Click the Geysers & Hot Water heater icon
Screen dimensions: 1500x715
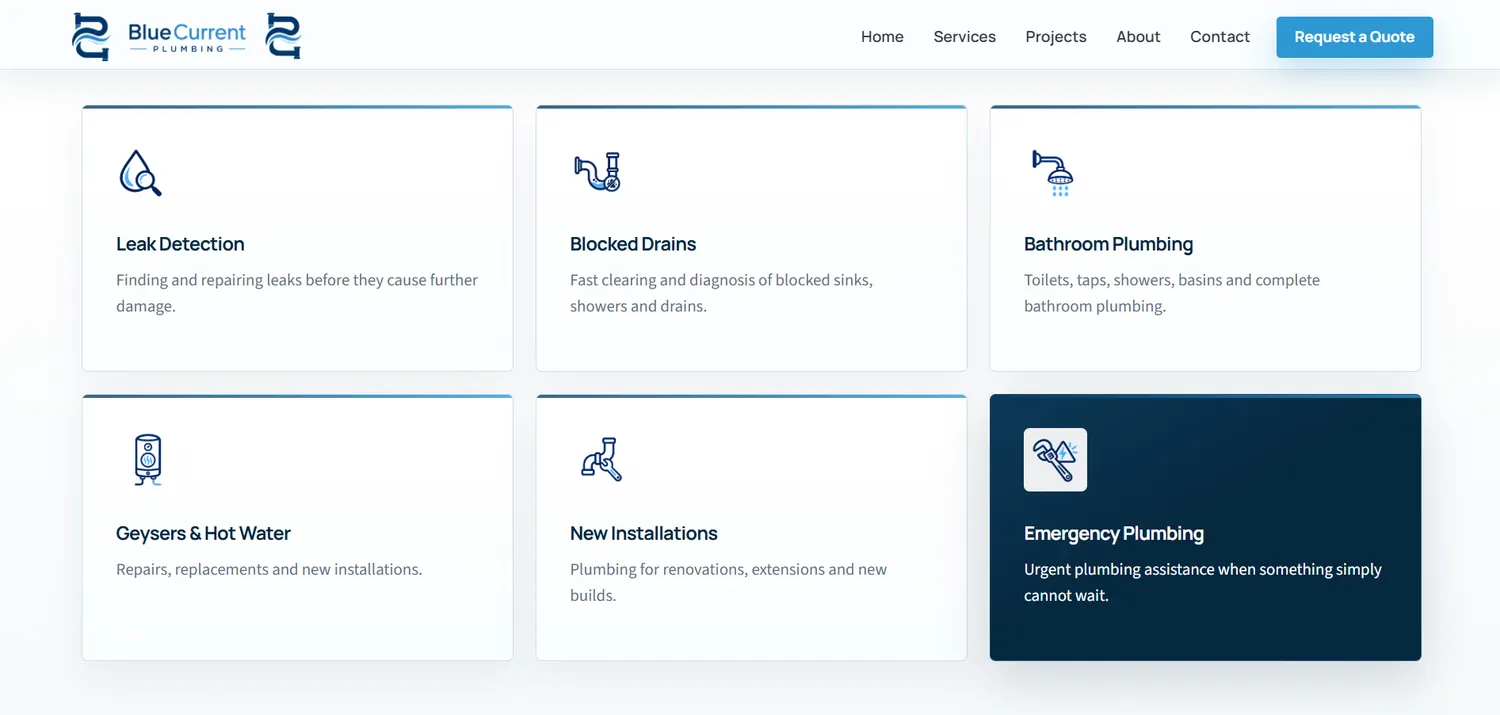(x=148, y=460)
